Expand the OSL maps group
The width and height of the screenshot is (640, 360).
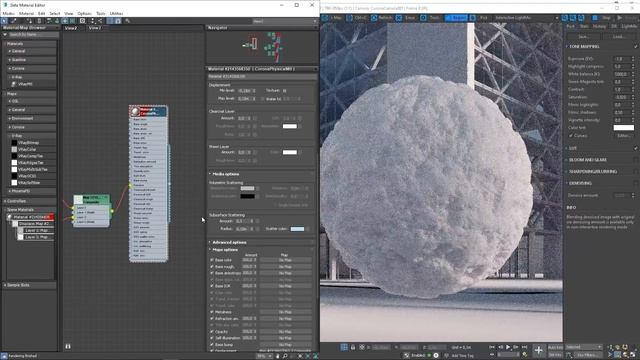(x=31, y=101)
